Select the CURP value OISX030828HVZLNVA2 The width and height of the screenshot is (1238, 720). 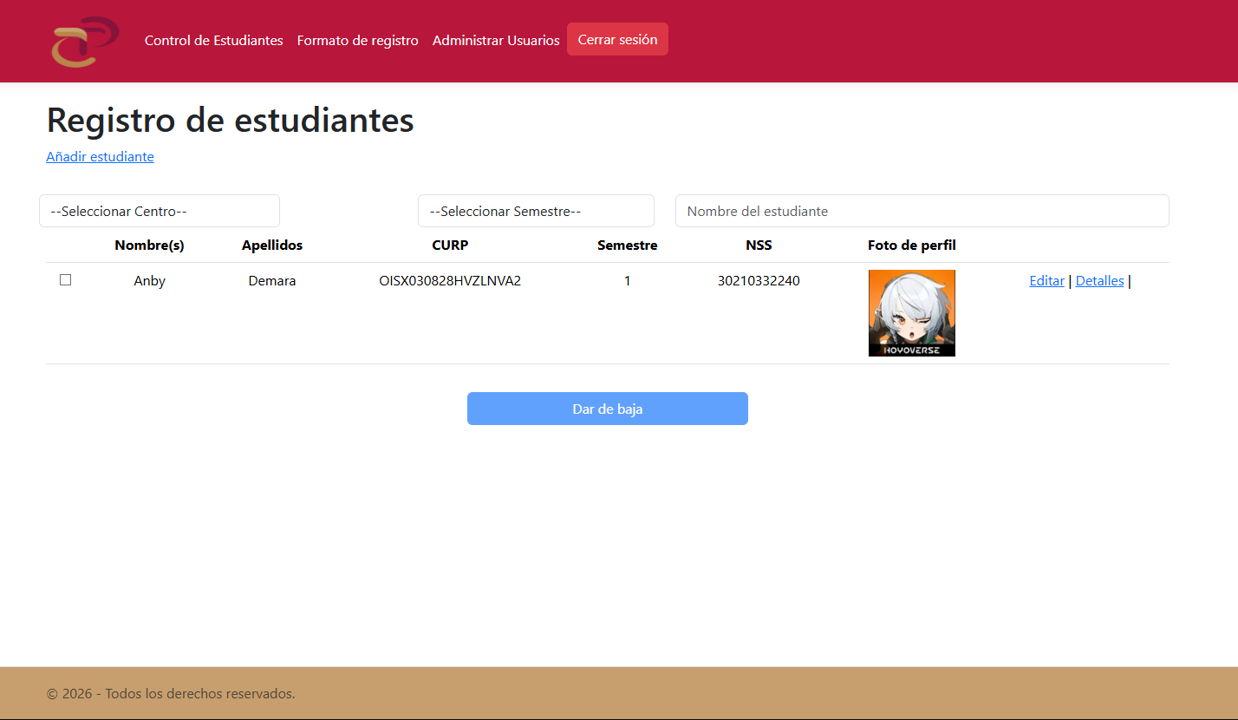(x=450, y=281)
